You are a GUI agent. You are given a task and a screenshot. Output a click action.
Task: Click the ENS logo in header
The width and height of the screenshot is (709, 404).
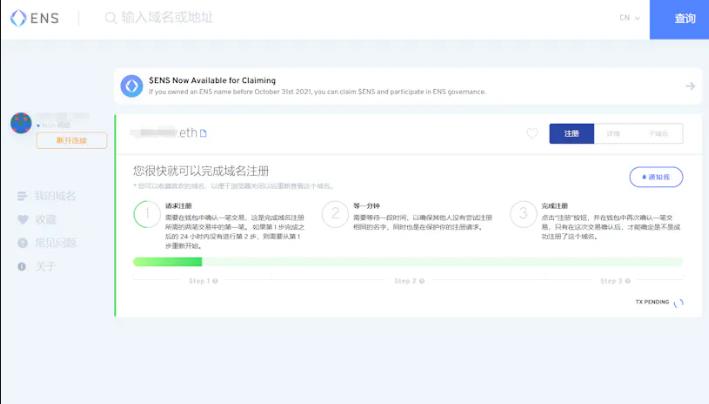coord(35,18)
